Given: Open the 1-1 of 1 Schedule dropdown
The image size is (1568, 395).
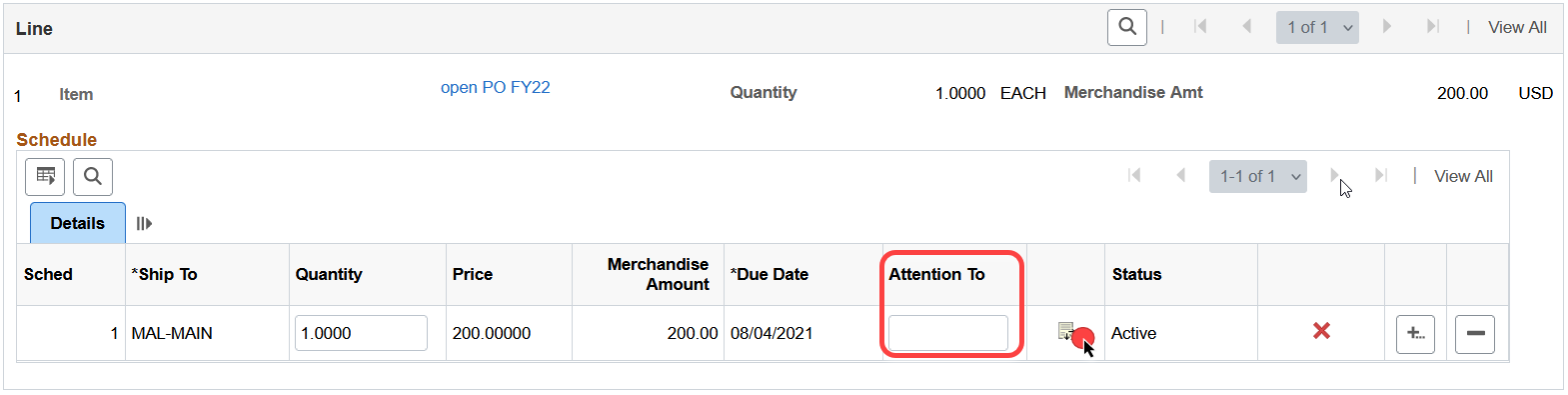Looking at the screenshot, I should tap(1258, 176).
